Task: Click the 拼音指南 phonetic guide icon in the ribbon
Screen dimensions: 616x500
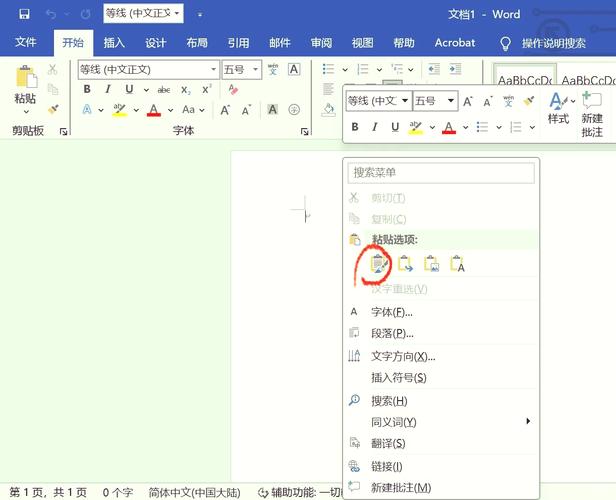Action: [x=273, y=70]
